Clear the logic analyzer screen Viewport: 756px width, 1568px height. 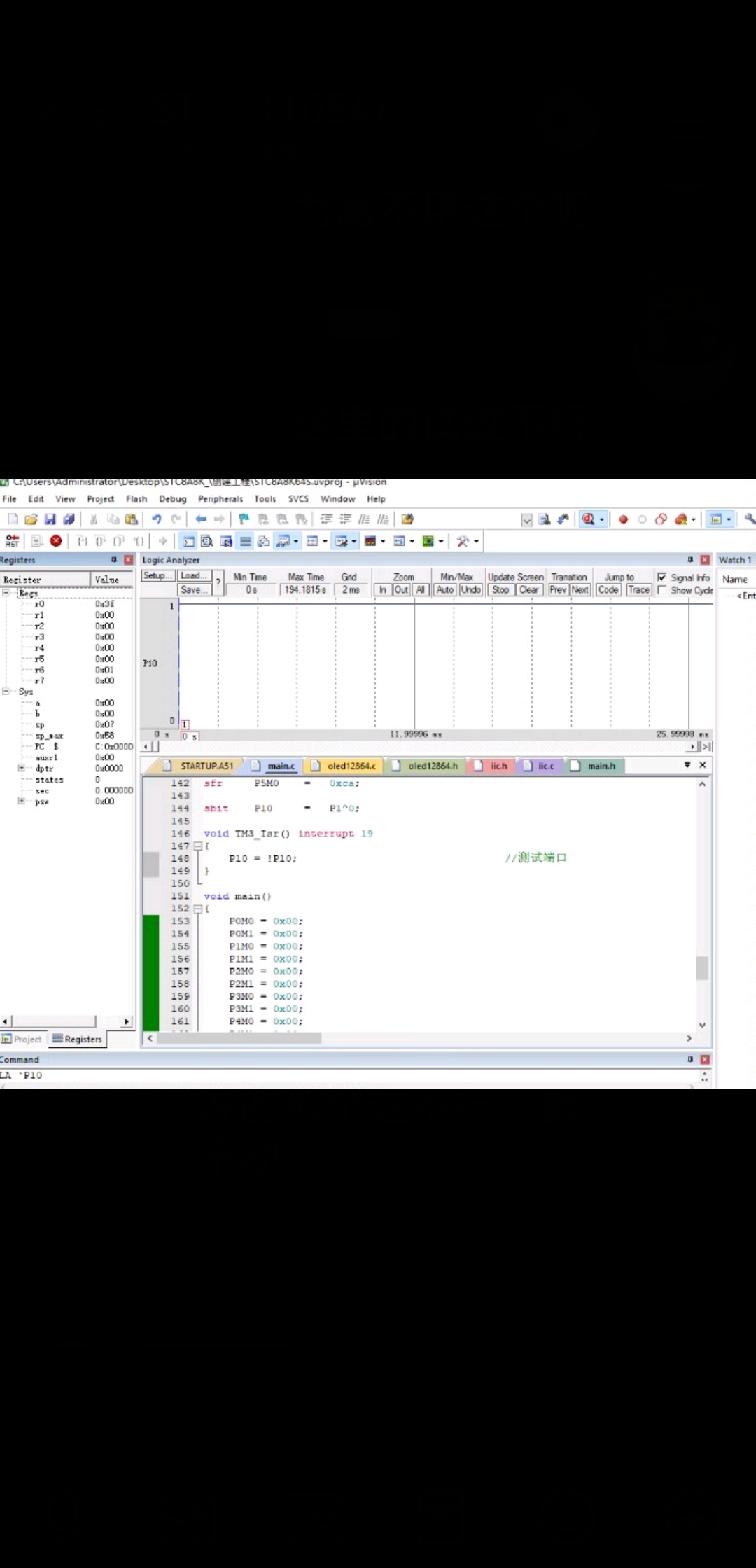click(x=529, y=590)
